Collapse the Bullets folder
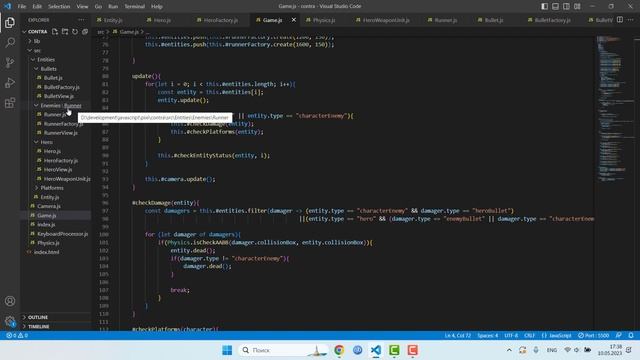 (49, 69)
